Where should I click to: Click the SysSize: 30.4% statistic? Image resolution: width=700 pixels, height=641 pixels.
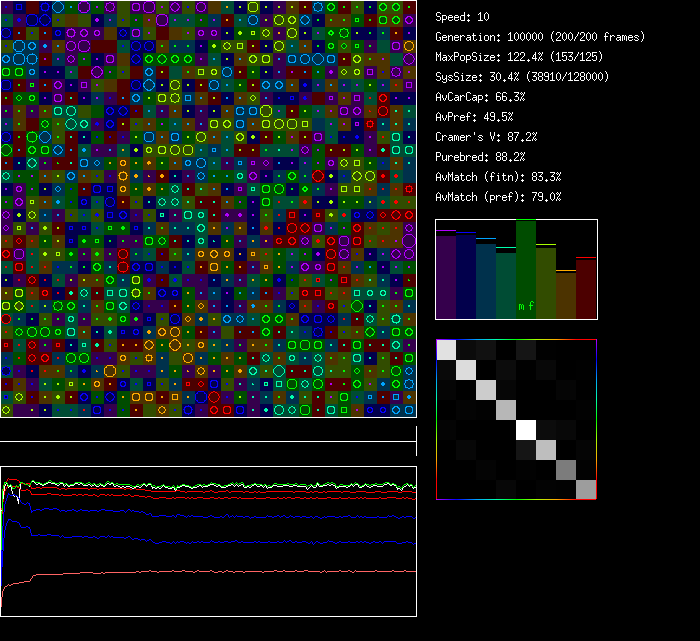pos(522,77)
